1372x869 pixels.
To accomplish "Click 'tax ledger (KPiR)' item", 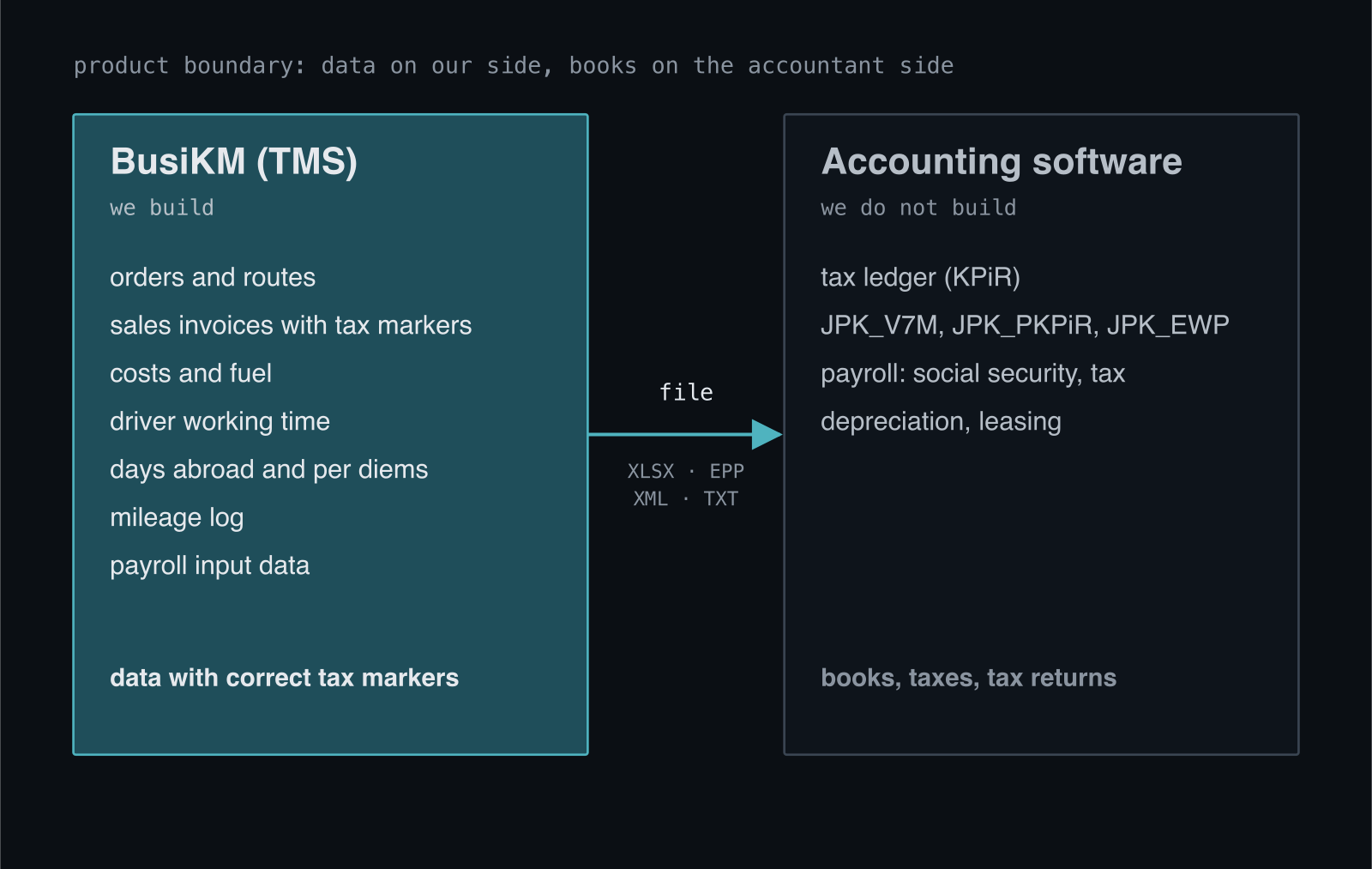I will [920, 277].
